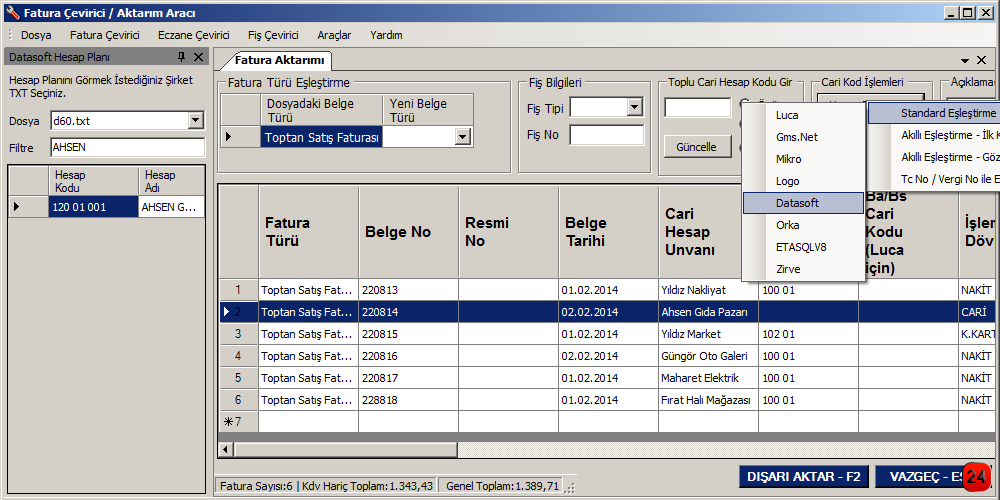Viewport: 1000px width, 500px height.
Task: Pick Luca from the program list
Action: (x=787, y=115)
